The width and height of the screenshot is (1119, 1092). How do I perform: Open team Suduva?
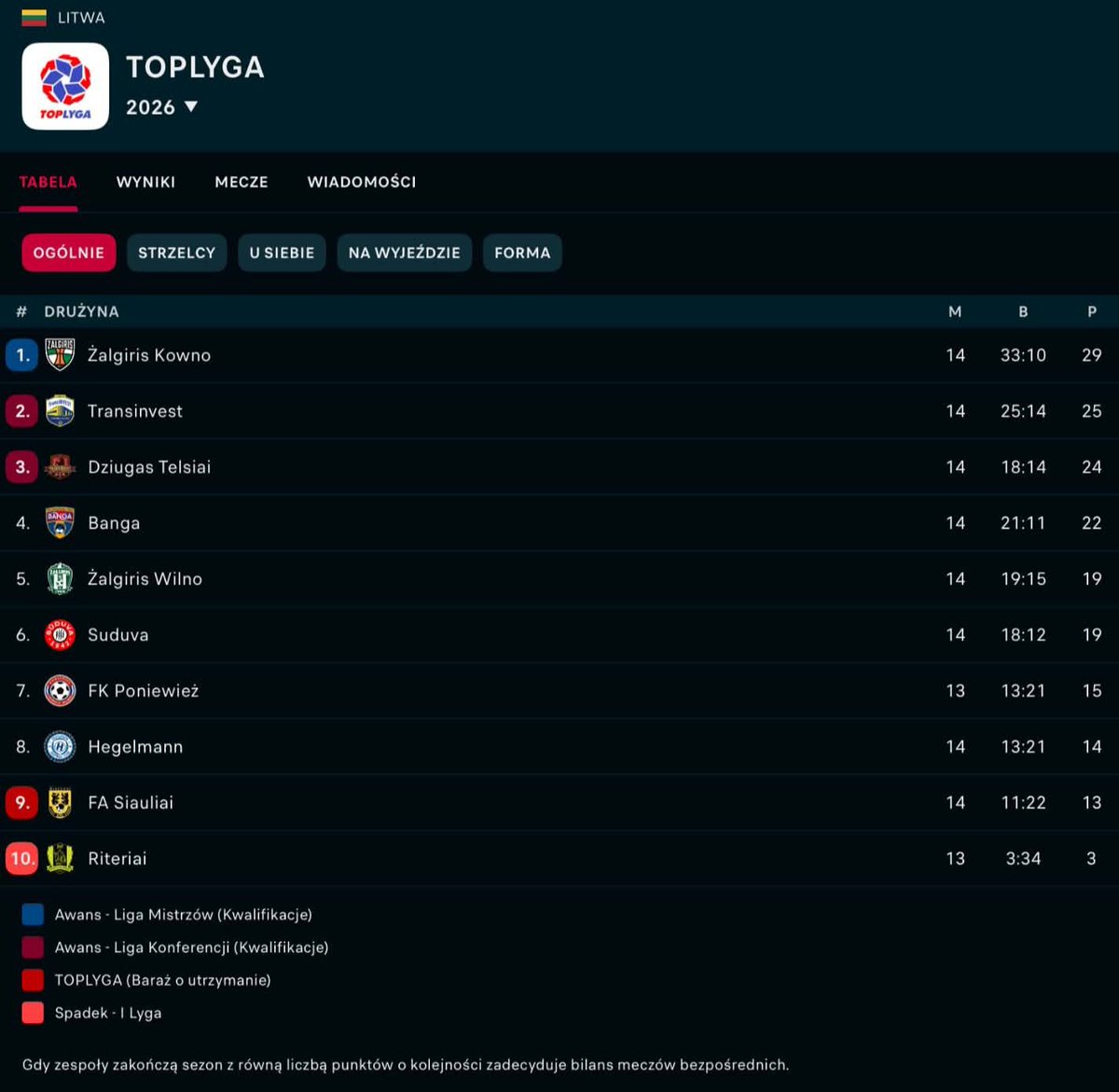[x=118, y=635]
